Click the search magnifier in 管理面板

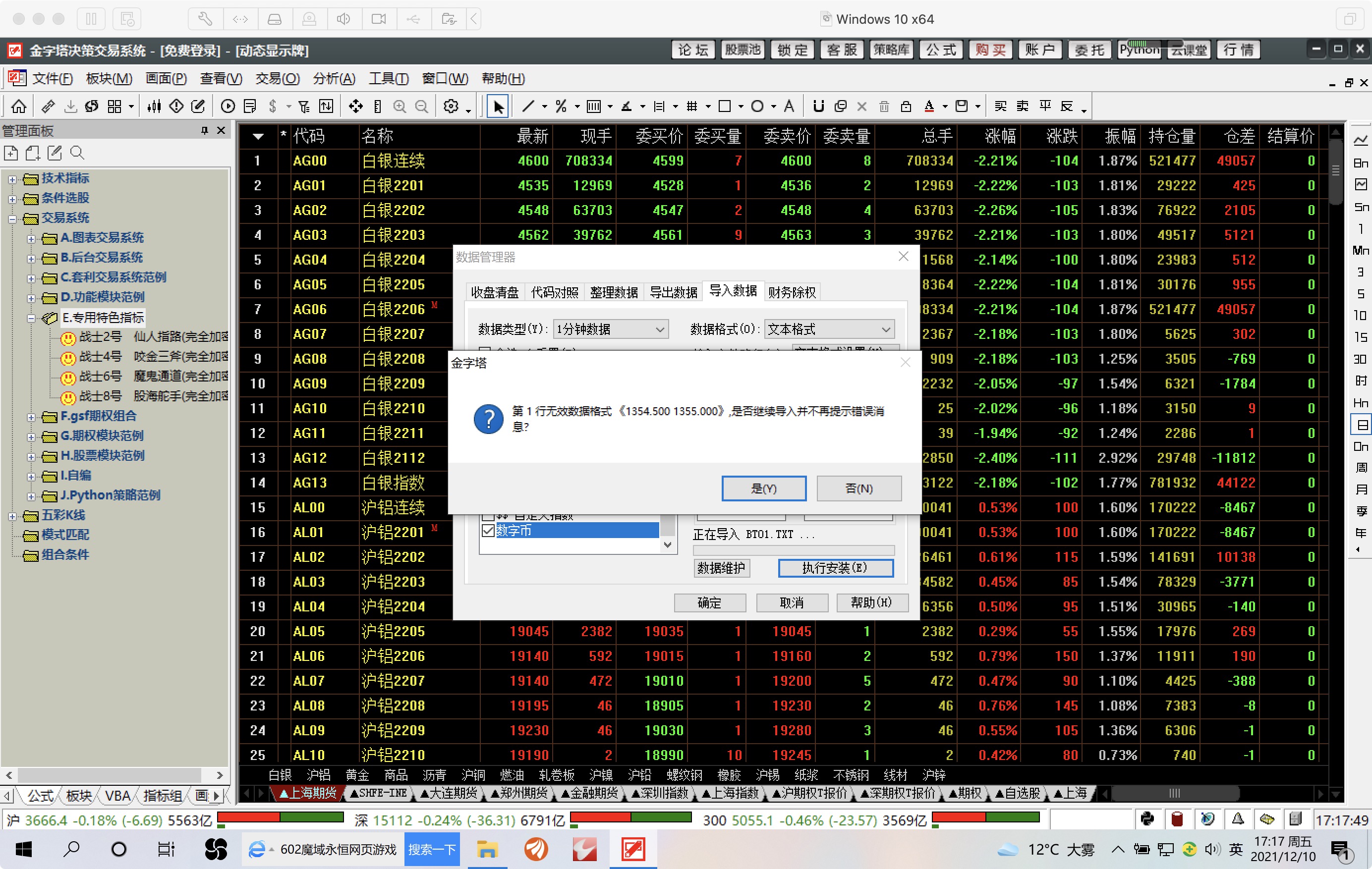(x=77, y=153)
